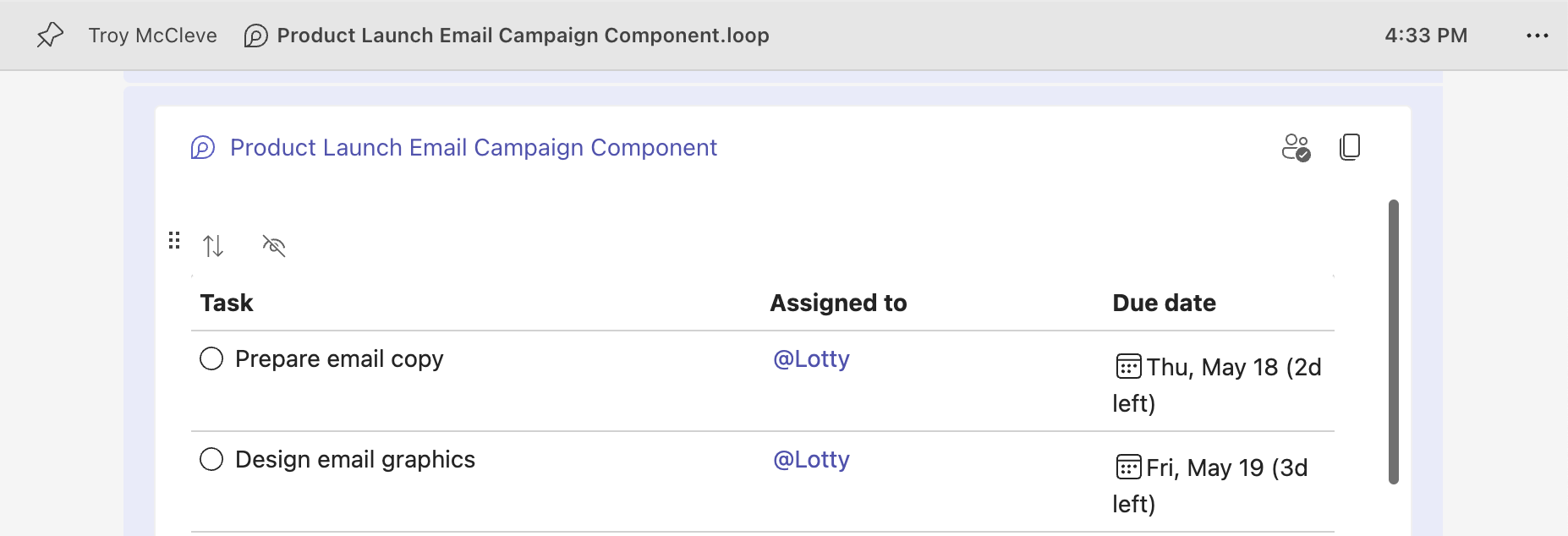
Task: Open the sort options for the table
Action: click(x=214, y=246)
